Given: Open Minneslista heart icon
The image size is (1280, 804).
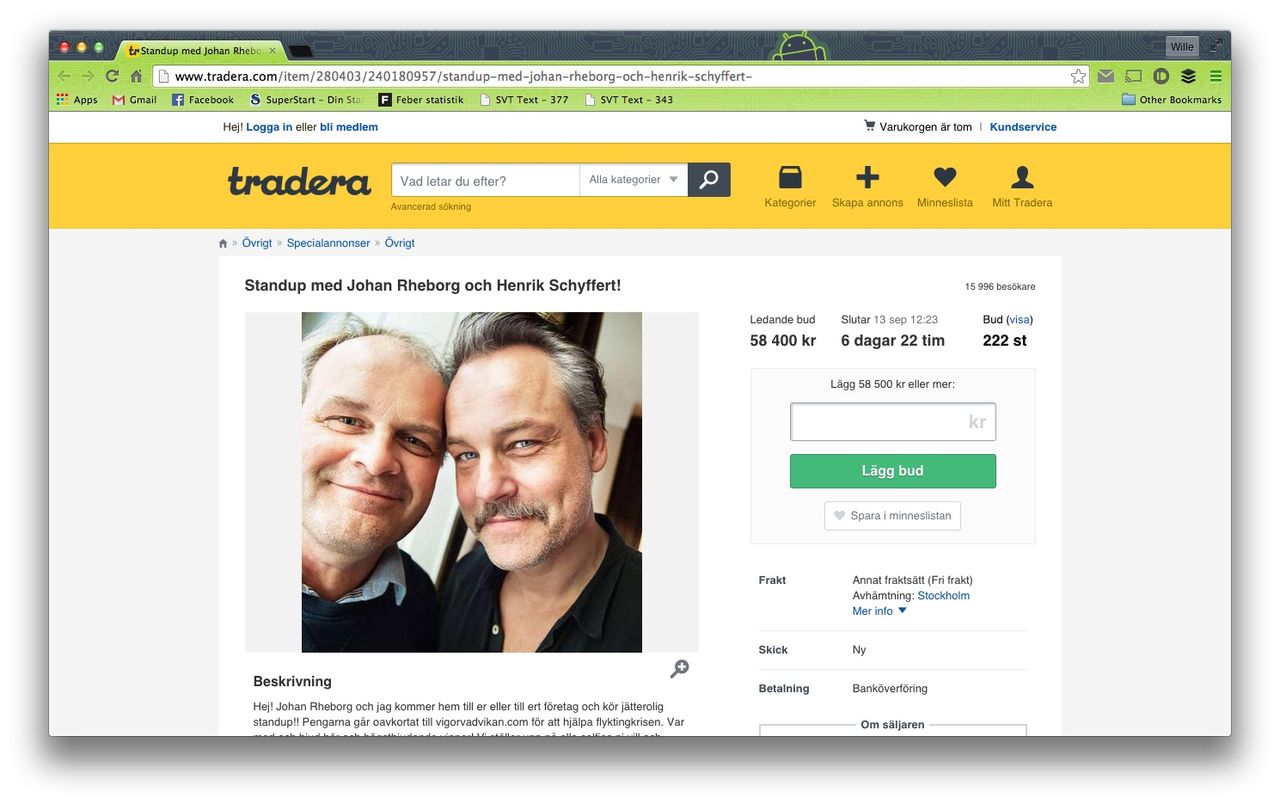Looking at the screenshot, I should (945, 178).
